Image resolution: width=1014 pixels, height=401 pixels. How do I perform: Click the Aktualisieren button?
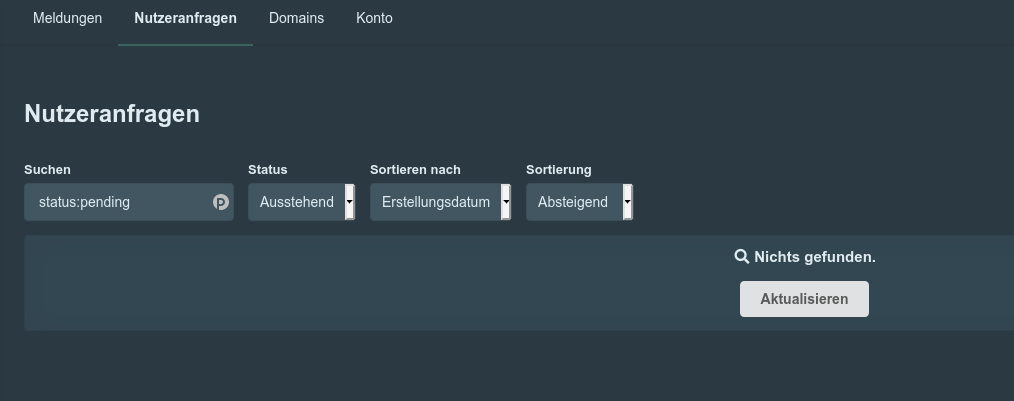point(804,299)
